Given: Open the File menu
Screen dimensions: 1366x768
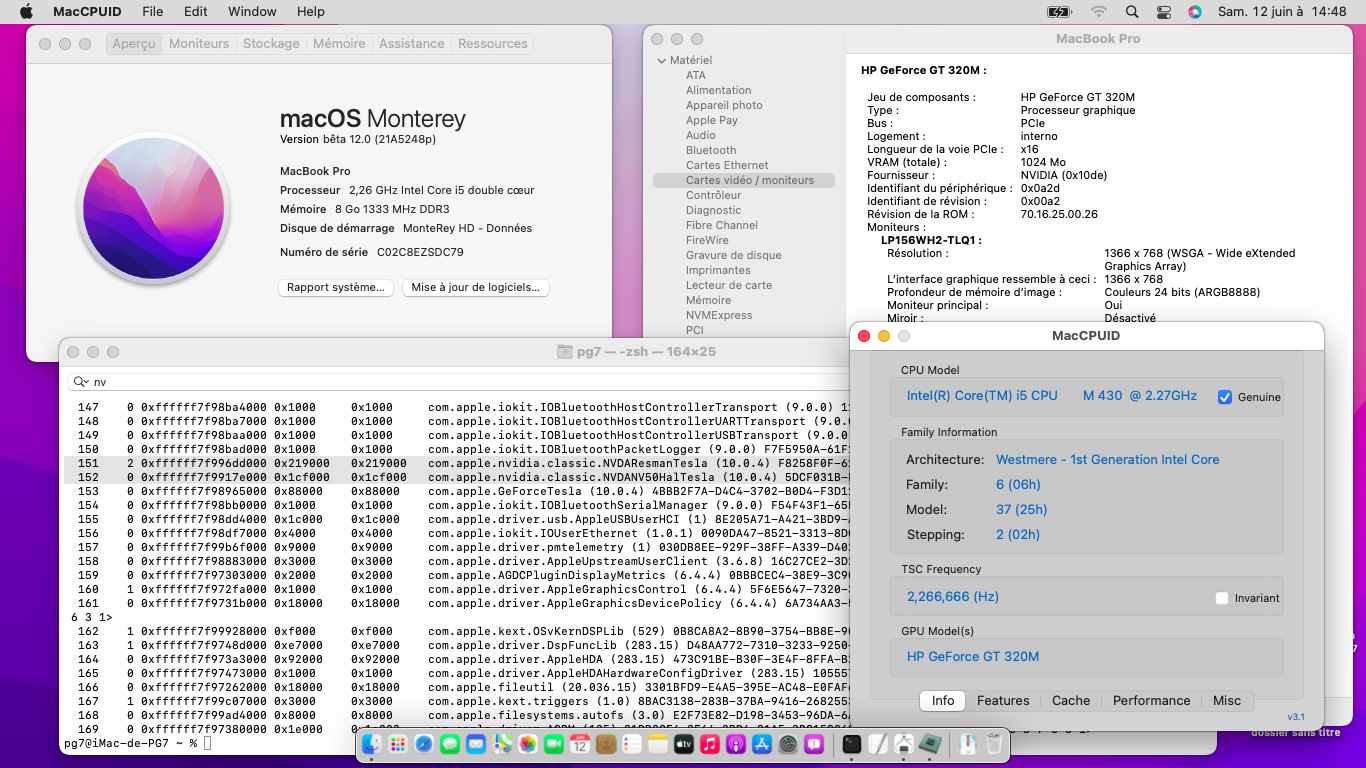Looking at the screenshot, I should pyautogui.click(x=153, y=11).
